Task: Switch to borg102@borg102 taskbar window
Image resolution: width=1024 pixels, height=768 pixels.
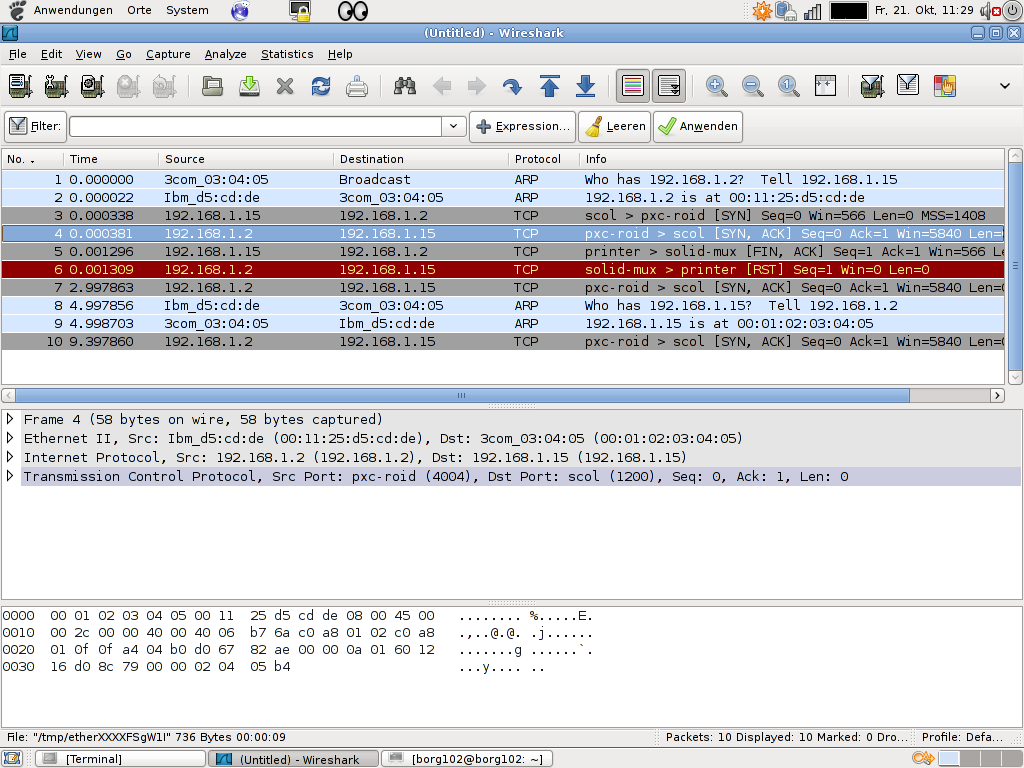Action: pos(467,759)
